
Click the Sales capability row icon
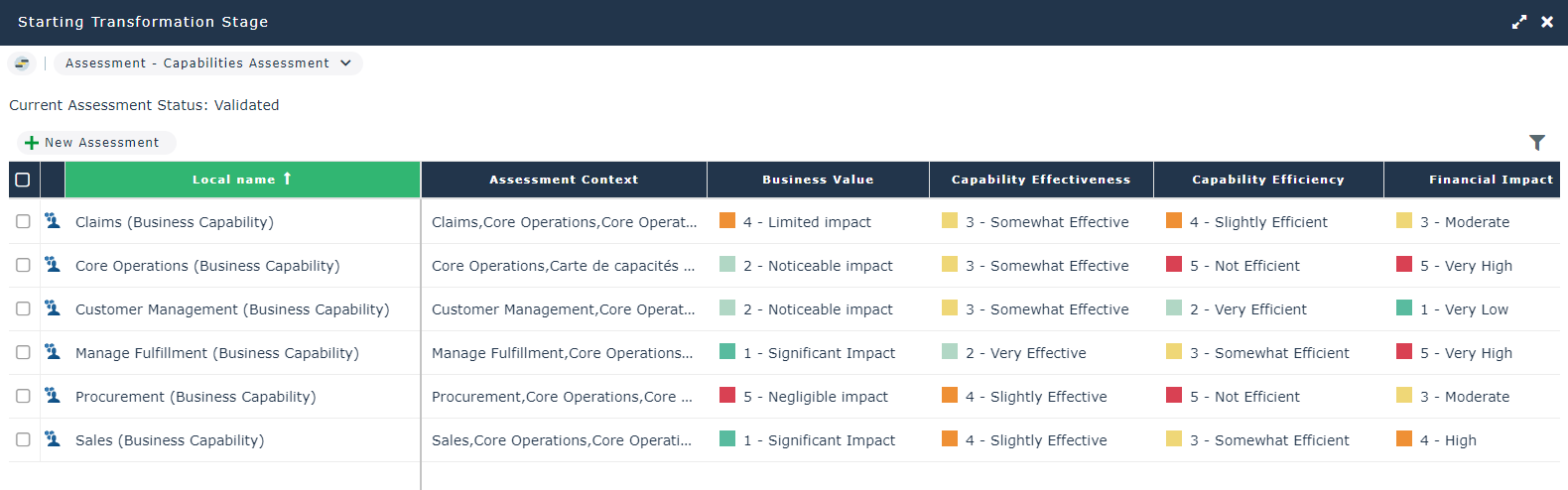pos(53,439)
